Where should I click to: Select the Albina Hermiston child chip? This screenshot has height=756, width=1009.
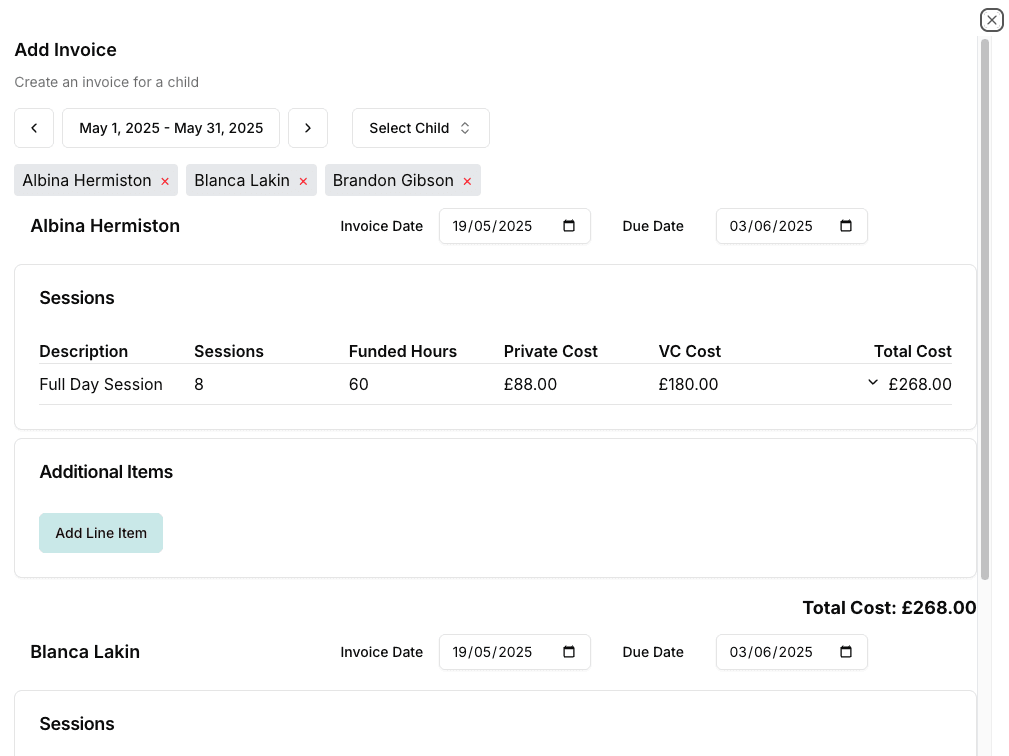tap(87, 181)
